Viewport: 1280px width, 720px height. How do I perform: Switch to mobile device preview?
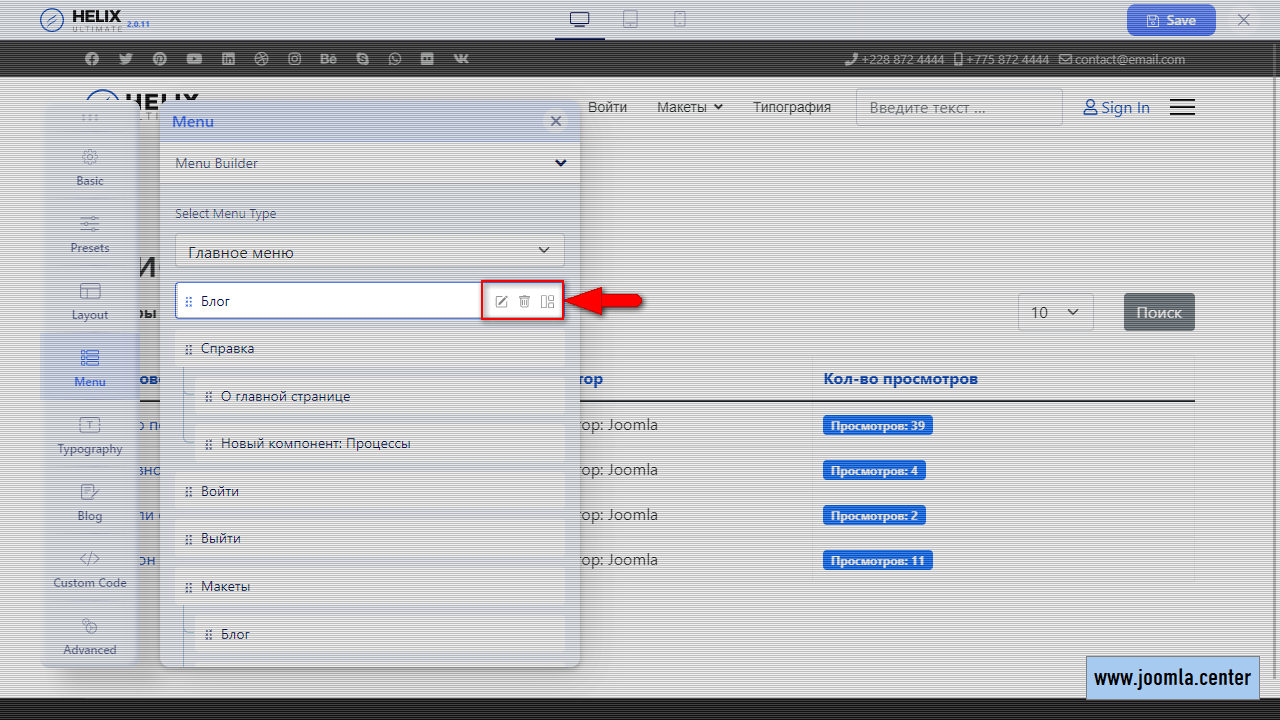tap(680, 20)
